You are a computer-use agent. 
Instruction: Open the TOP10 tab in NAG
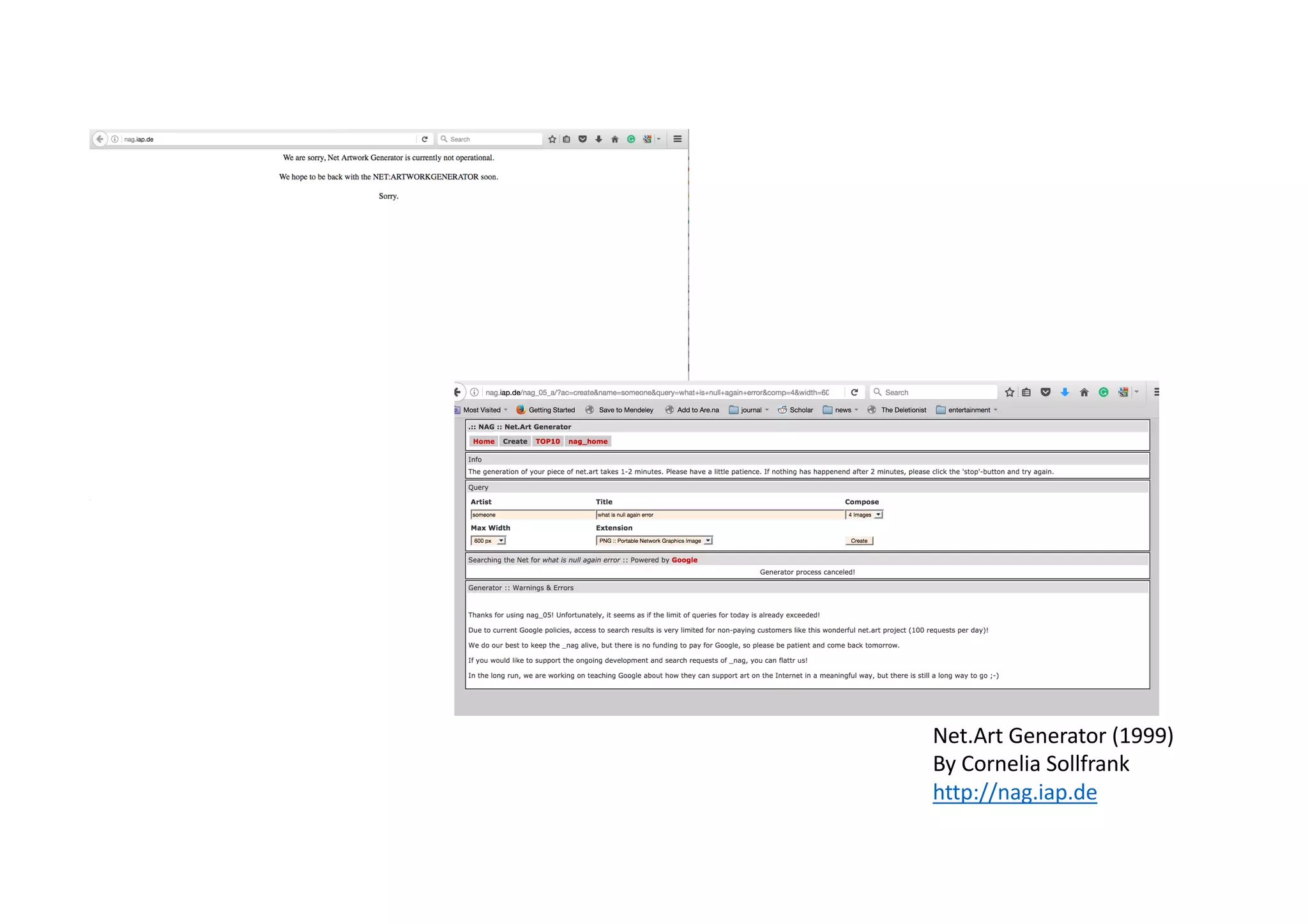547,441
